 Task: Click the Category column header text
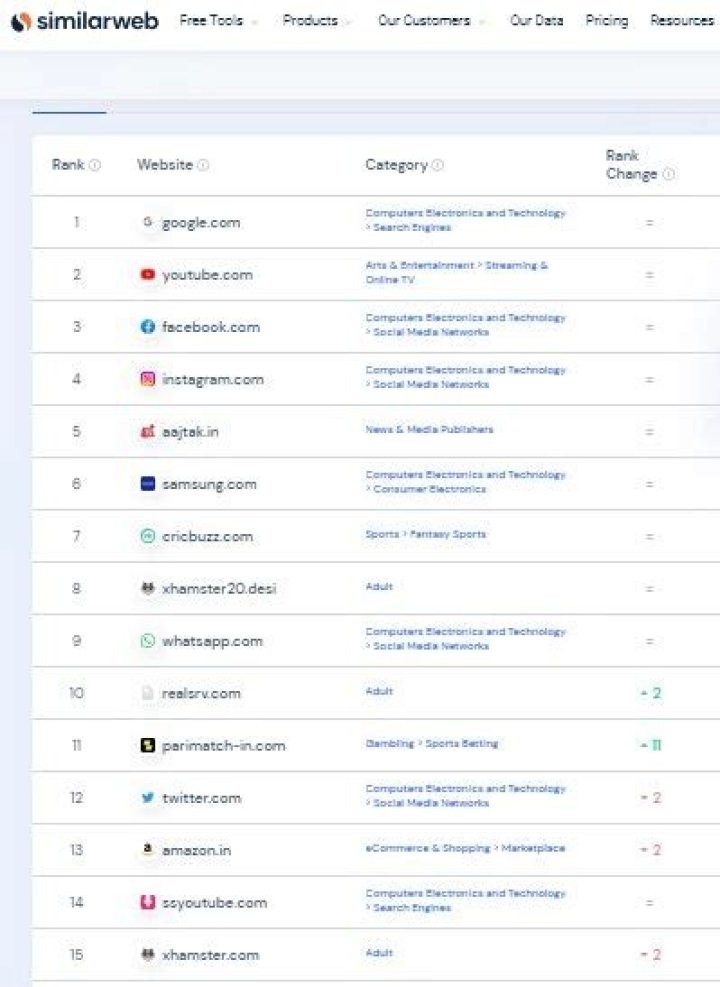coord(397,165)
